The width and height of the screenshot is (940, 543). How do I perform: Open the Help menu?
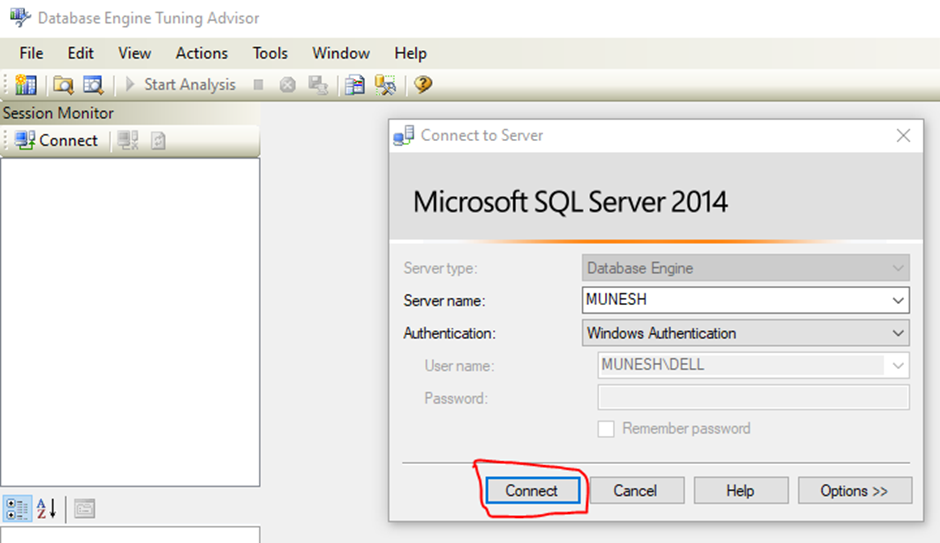(410, 53)
